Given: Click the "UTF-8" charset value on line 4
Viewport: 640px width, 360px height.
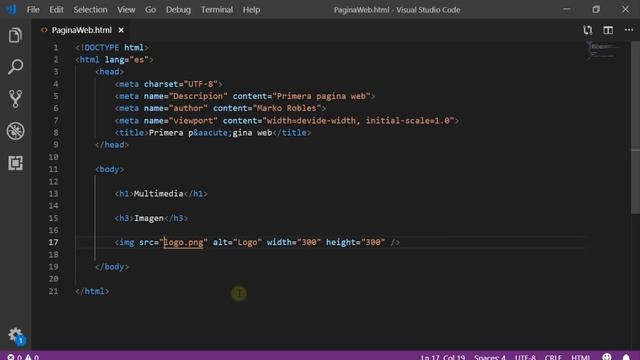Looking at the screenshot, I should (x=200, y=84).
